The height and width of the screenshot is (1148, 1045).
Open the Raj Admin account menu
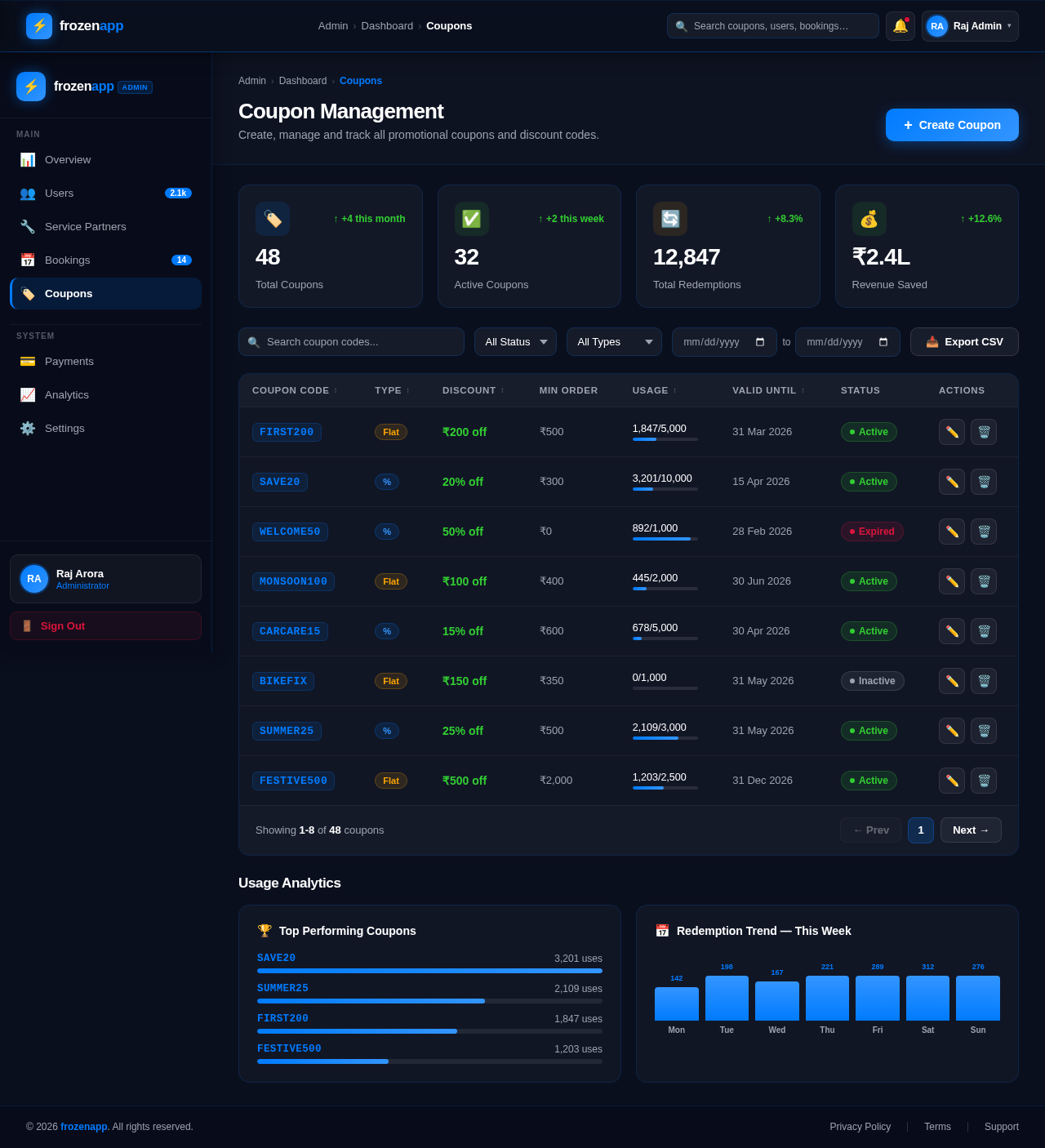(x=970, y=26)
